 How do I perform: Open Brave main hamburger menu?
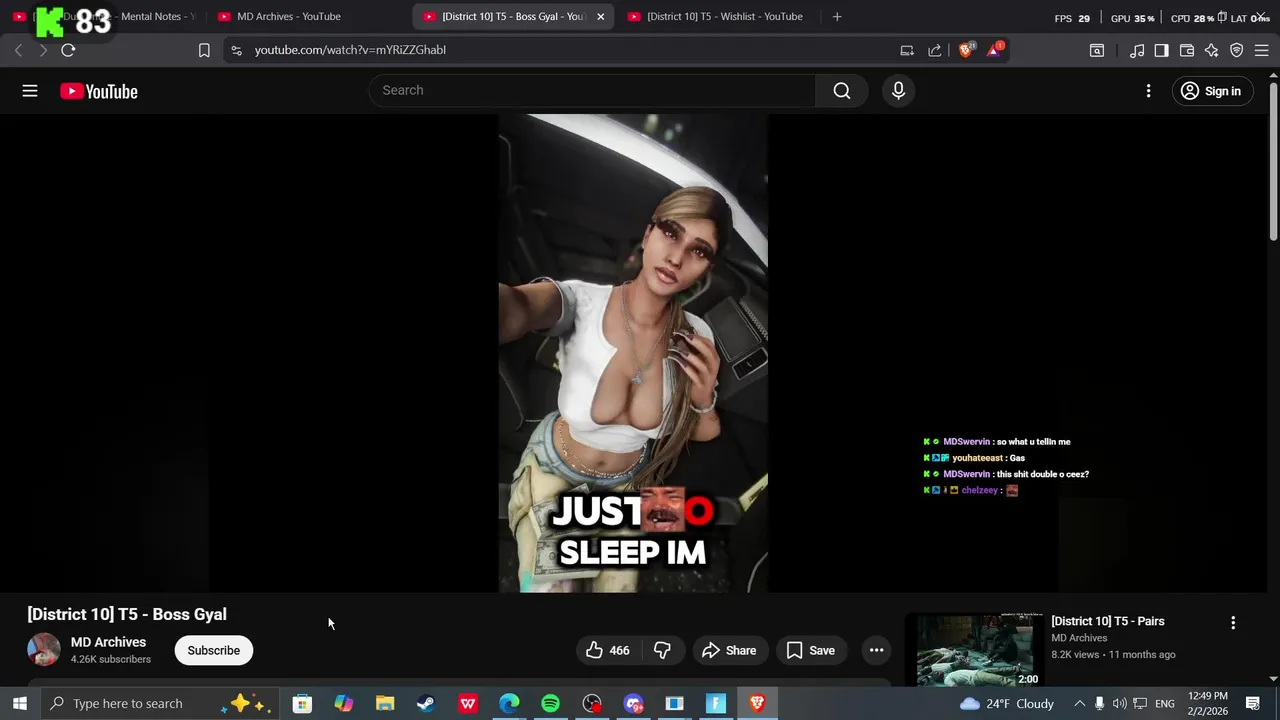tap(1262, 50)
